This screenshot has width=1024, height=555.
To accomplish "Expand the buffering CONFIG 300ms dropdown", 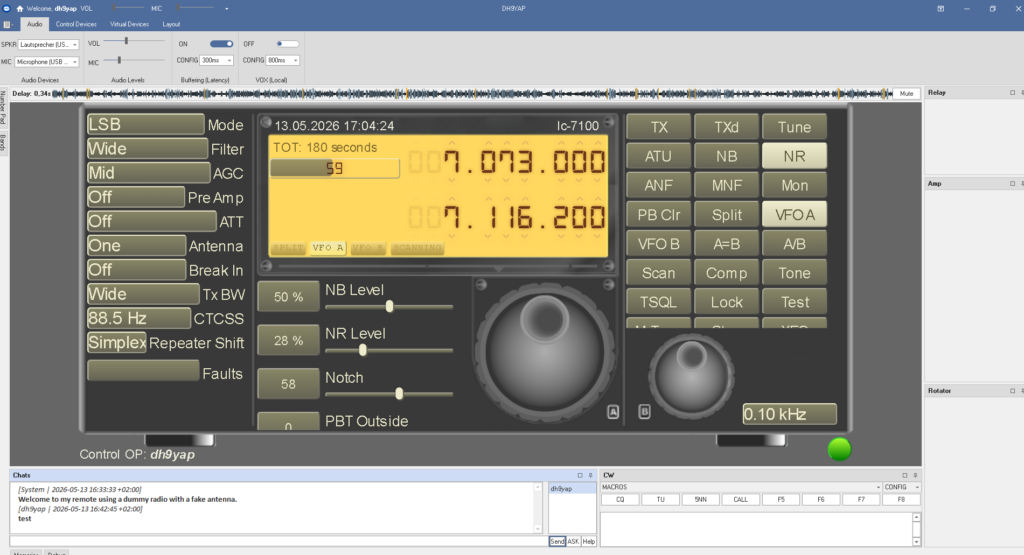I will [216, 60].
